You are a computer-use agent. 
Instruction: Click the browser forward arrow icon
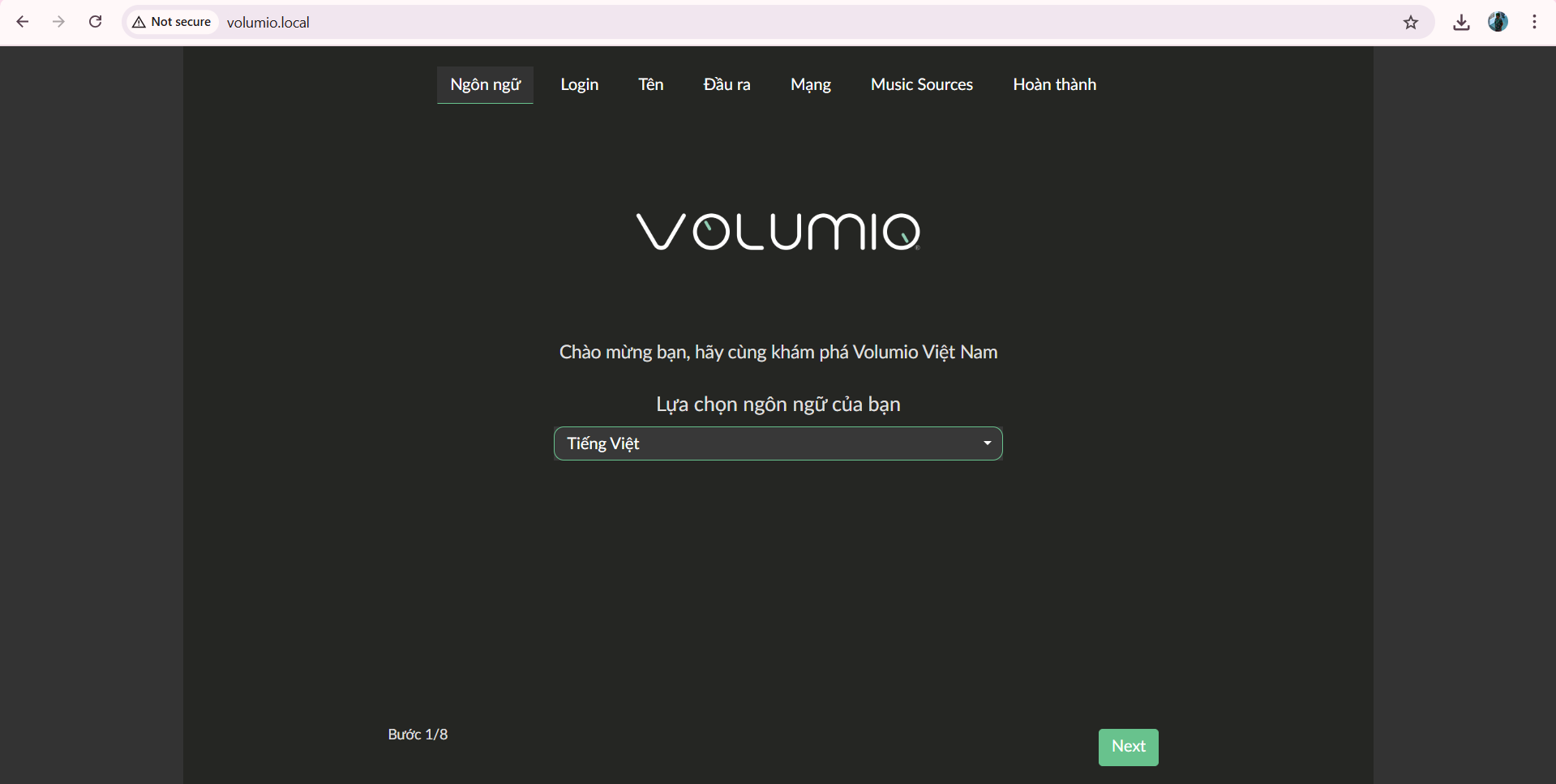click(x=58, y=22)
